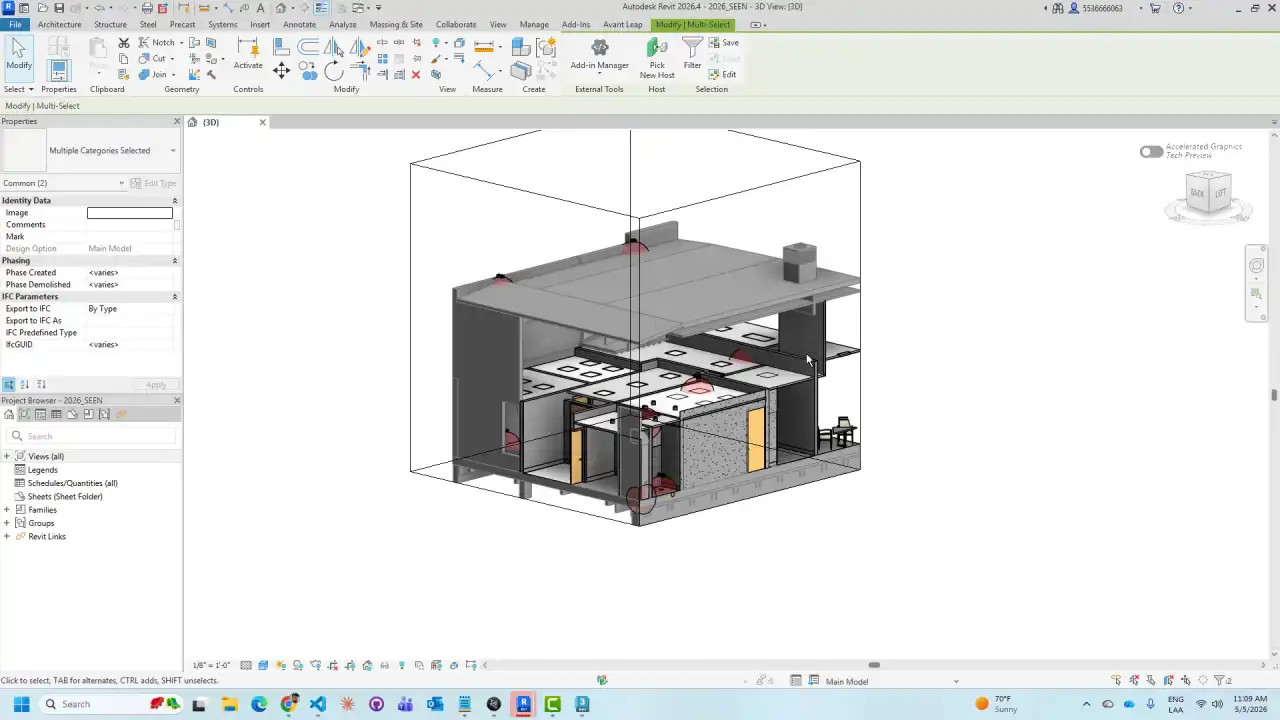
Task: Click the Rotate tool icon
Action: click(333, 71)
